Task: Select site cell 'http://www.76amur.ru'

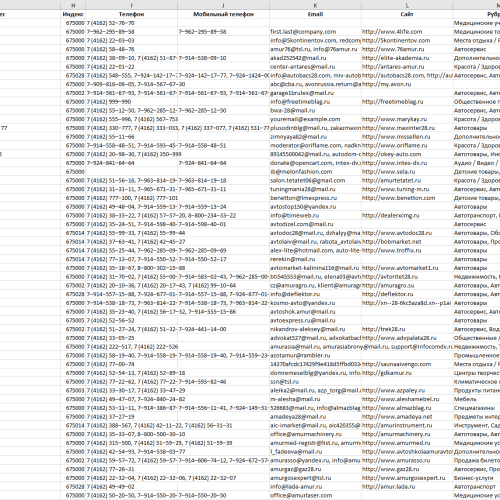Action: click(407, 49)
